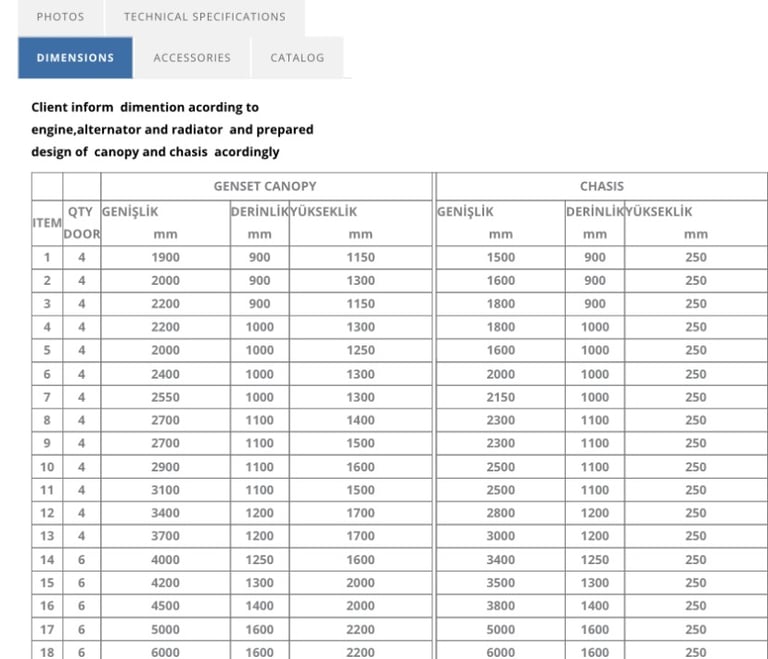768x659 pixels.
Task: Switch to Technical Specifications tab
Action: (x=205, y=17)
